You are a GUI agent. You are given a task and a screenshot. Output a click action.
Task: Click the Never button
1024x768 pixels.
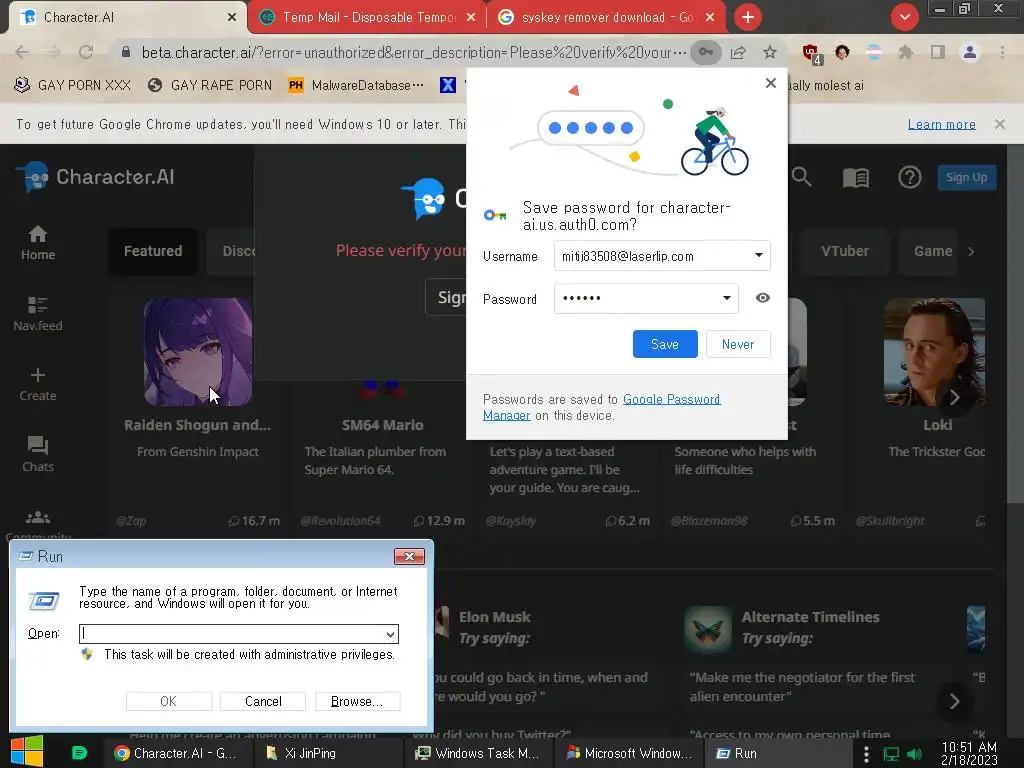coord(738,344)
